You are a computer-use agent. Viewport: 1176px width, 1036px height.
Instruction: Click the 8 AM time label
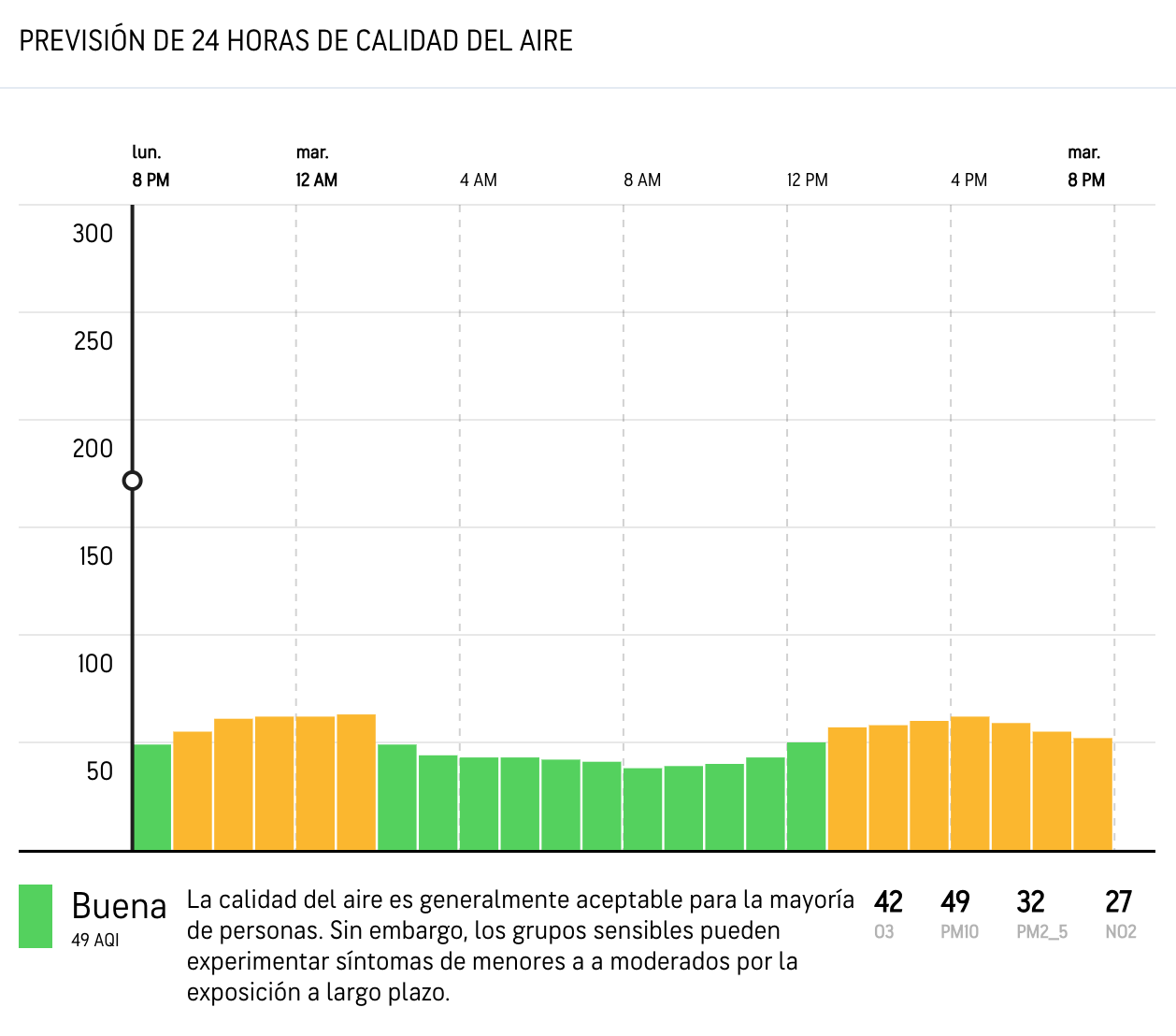(642, 180)
